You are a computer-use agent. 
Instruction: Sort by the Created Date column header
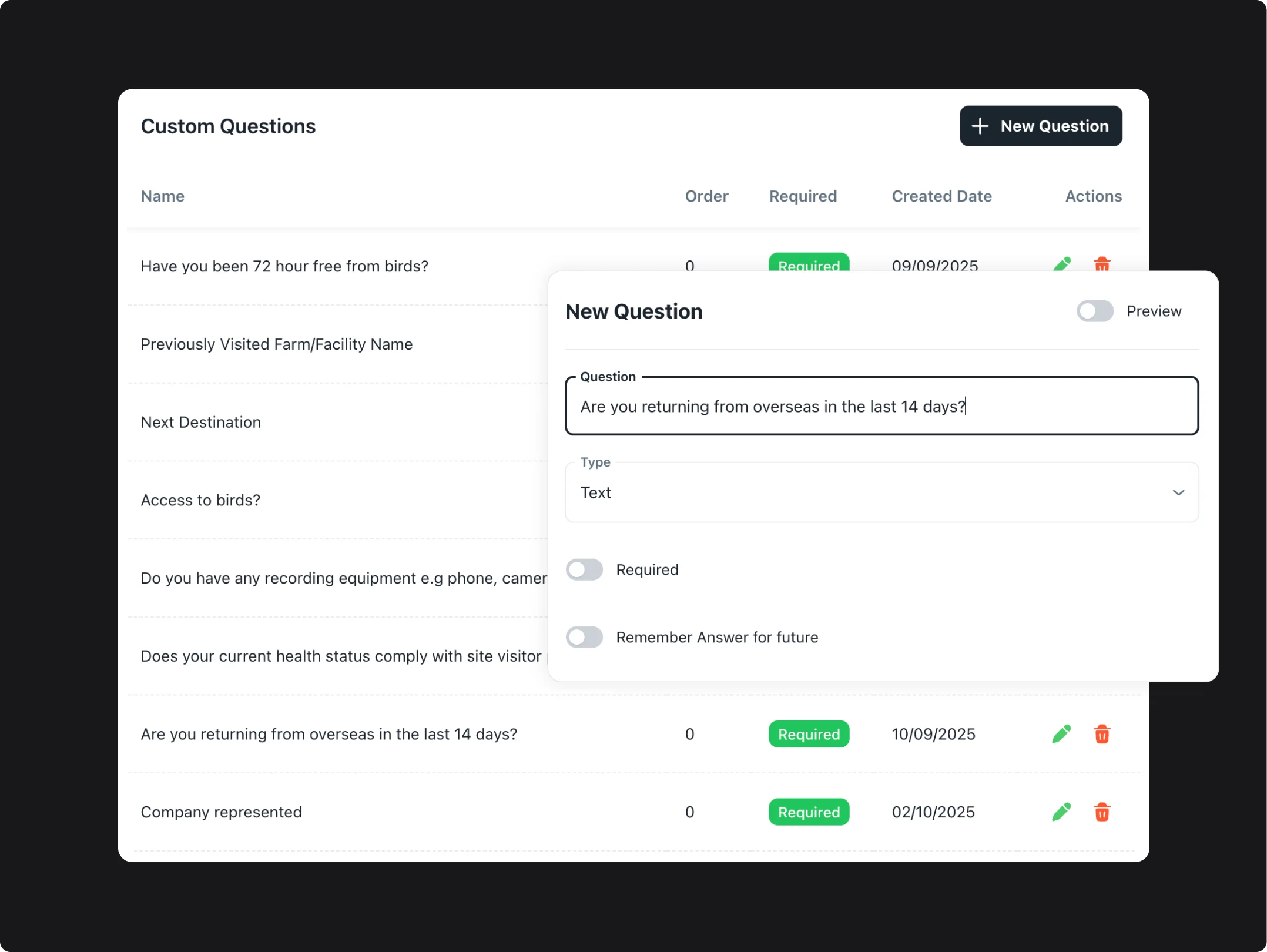[x=941, y=196]
